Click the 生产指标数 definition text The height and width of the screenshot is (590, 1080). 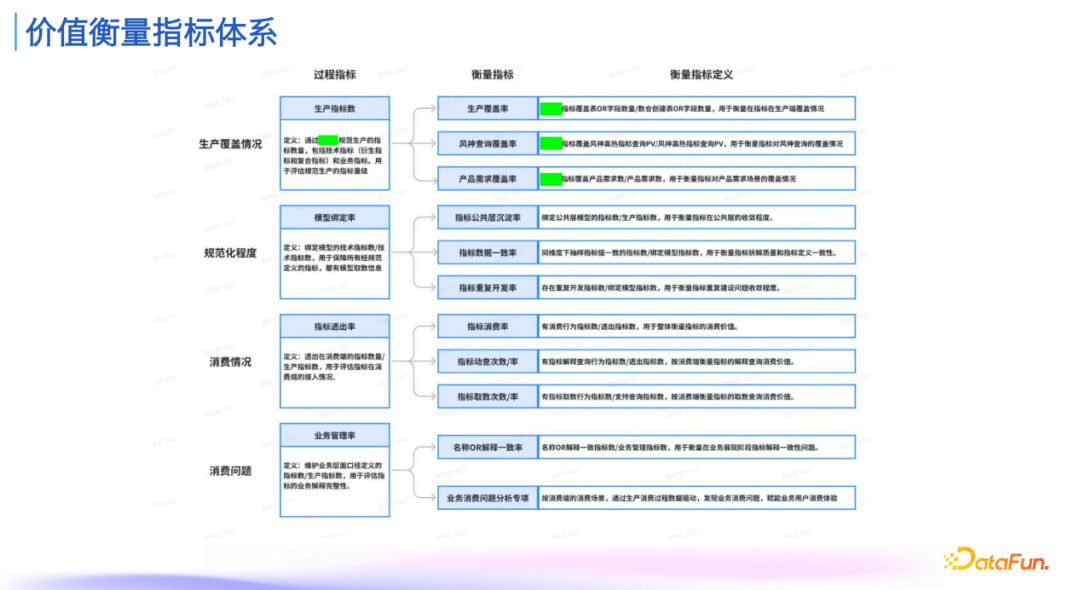click(334, 155)
